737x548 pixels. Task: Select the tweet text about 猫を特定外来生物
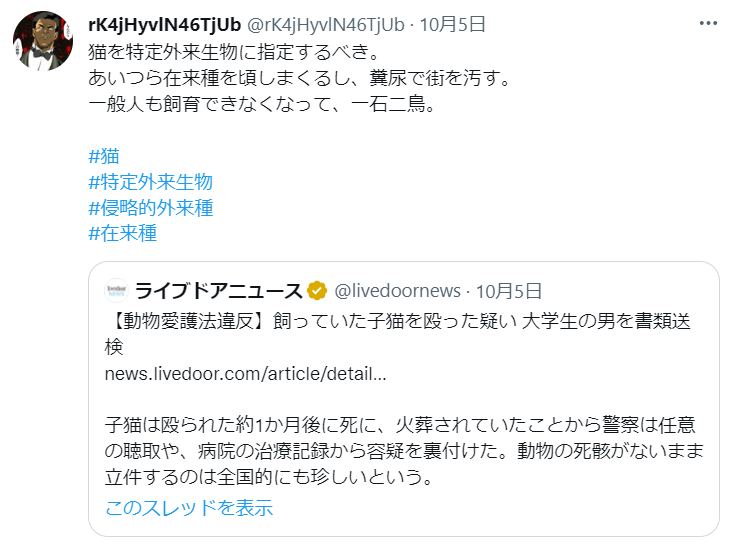[x=234, y=52]
